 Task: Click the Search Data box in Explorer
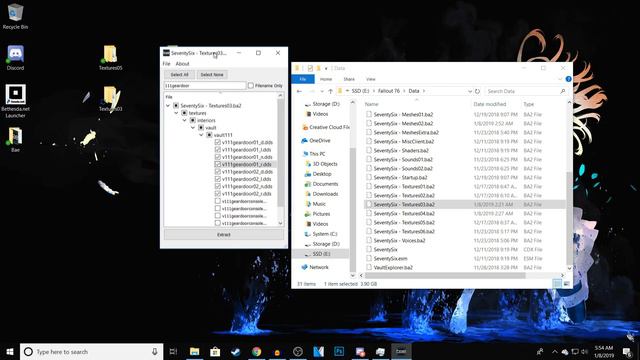tap(525, 91)
